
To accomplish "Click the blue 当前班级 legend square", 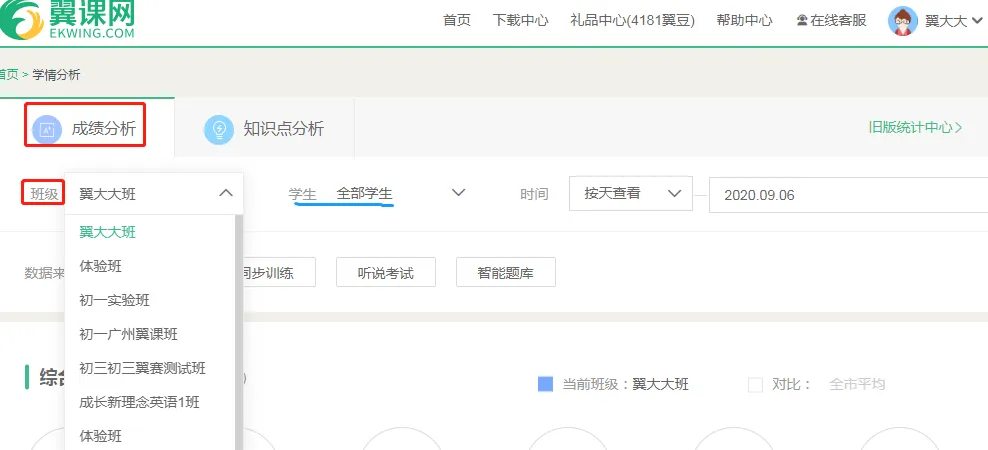I will [545, 384].
